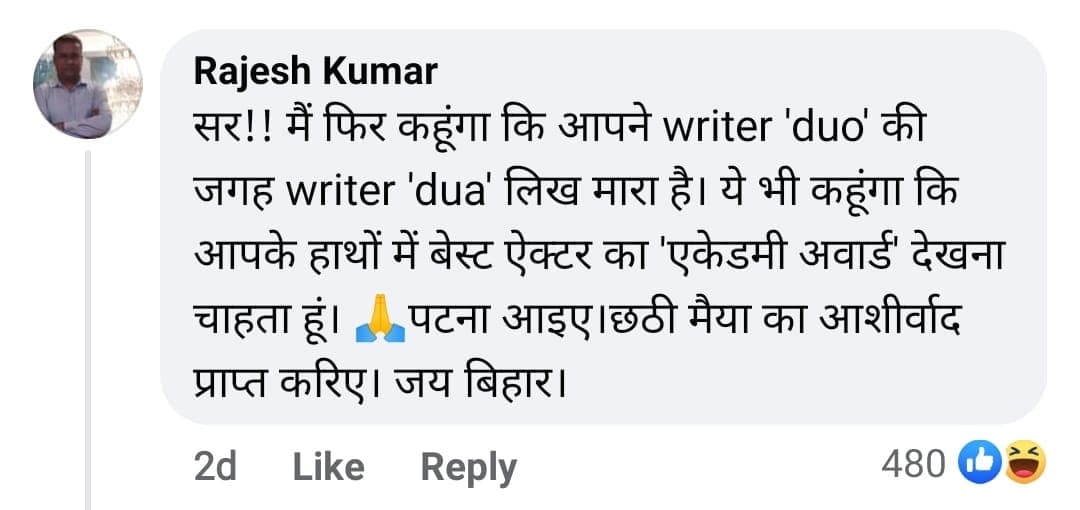Reply to Rajesh Kumar's comment
Image resolution: width=1080 pixels, height=510 pixels.
tap(468, 466)
